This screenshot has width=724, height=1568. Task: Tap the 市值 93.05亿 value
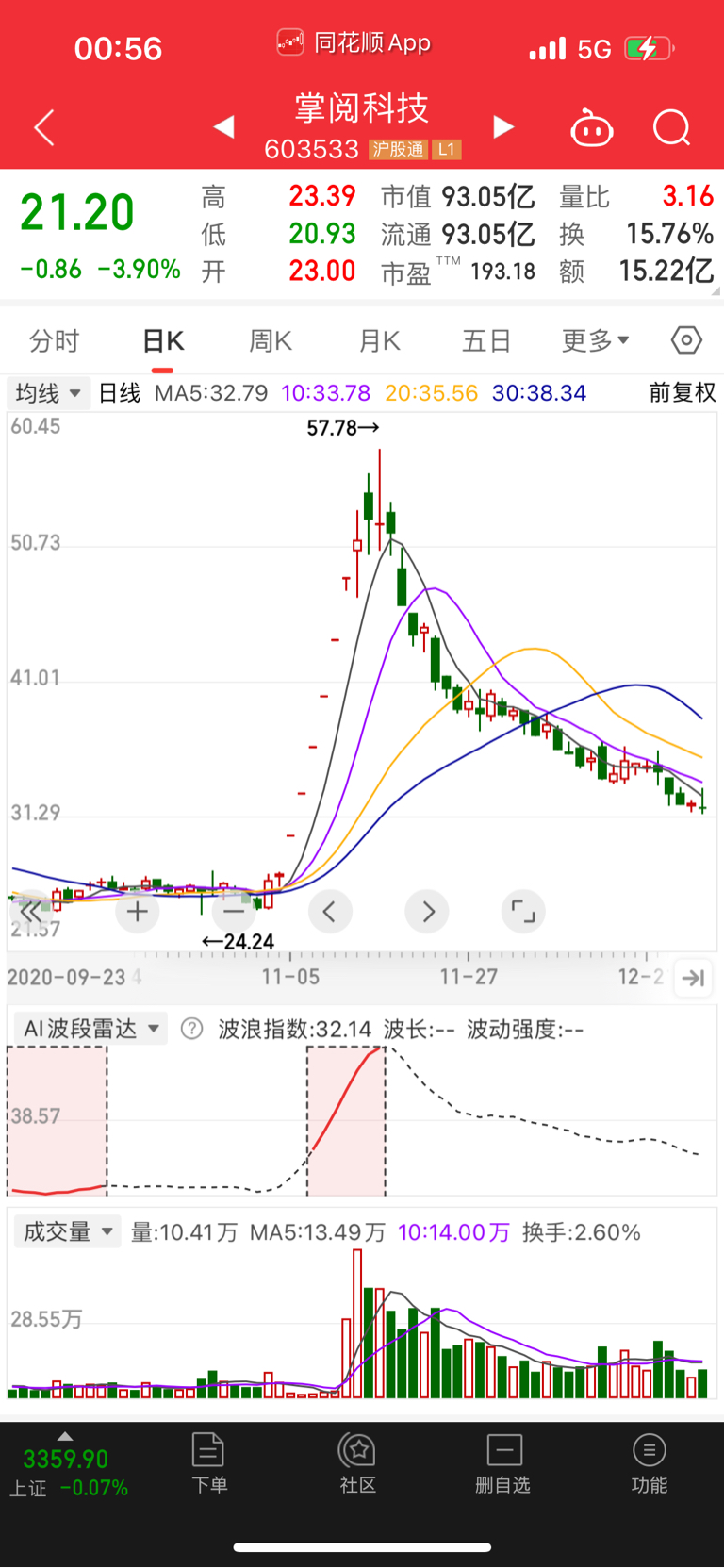[488, 196]
